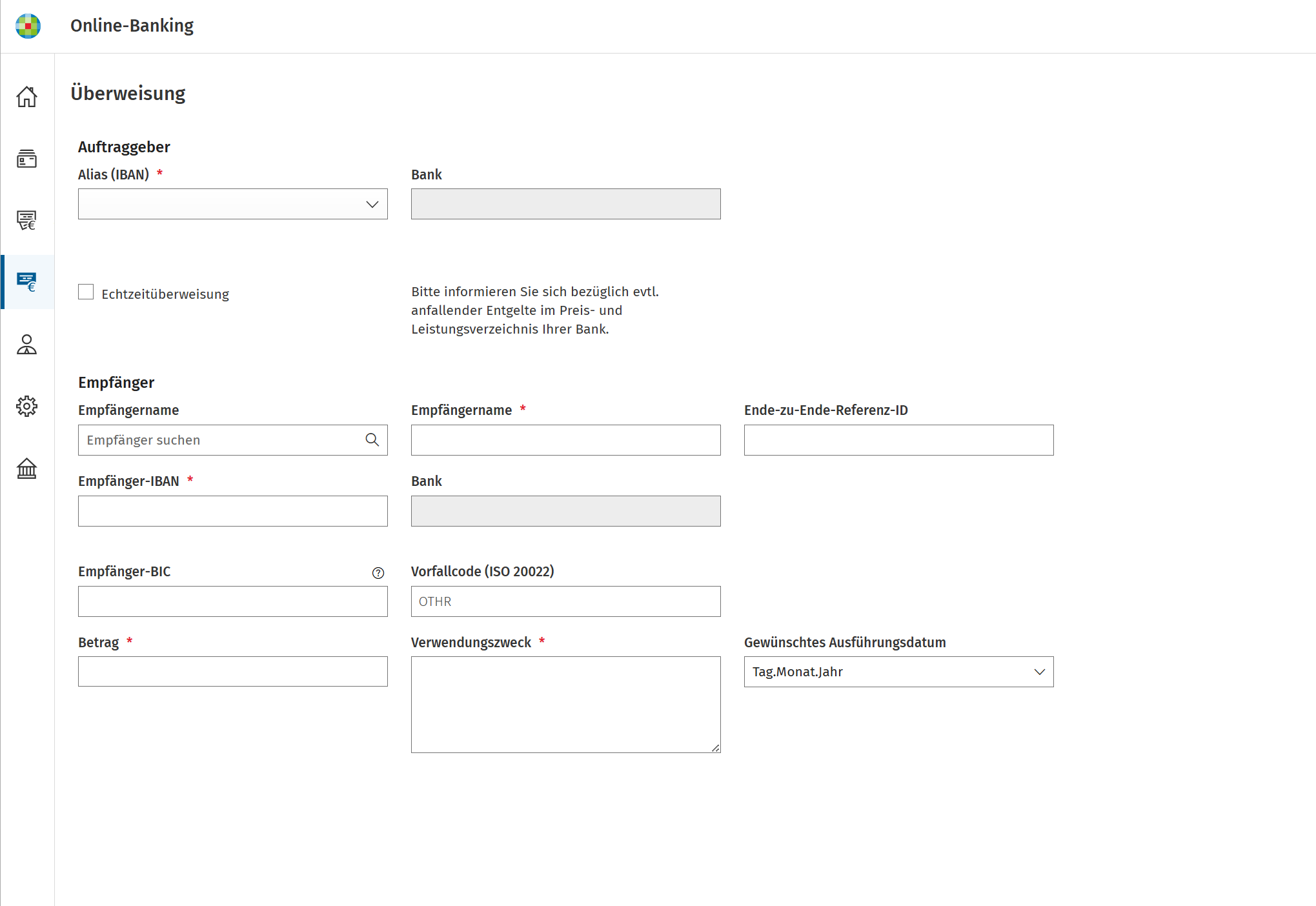Open the bank building icon in sidebar

[x=26, y=468]
